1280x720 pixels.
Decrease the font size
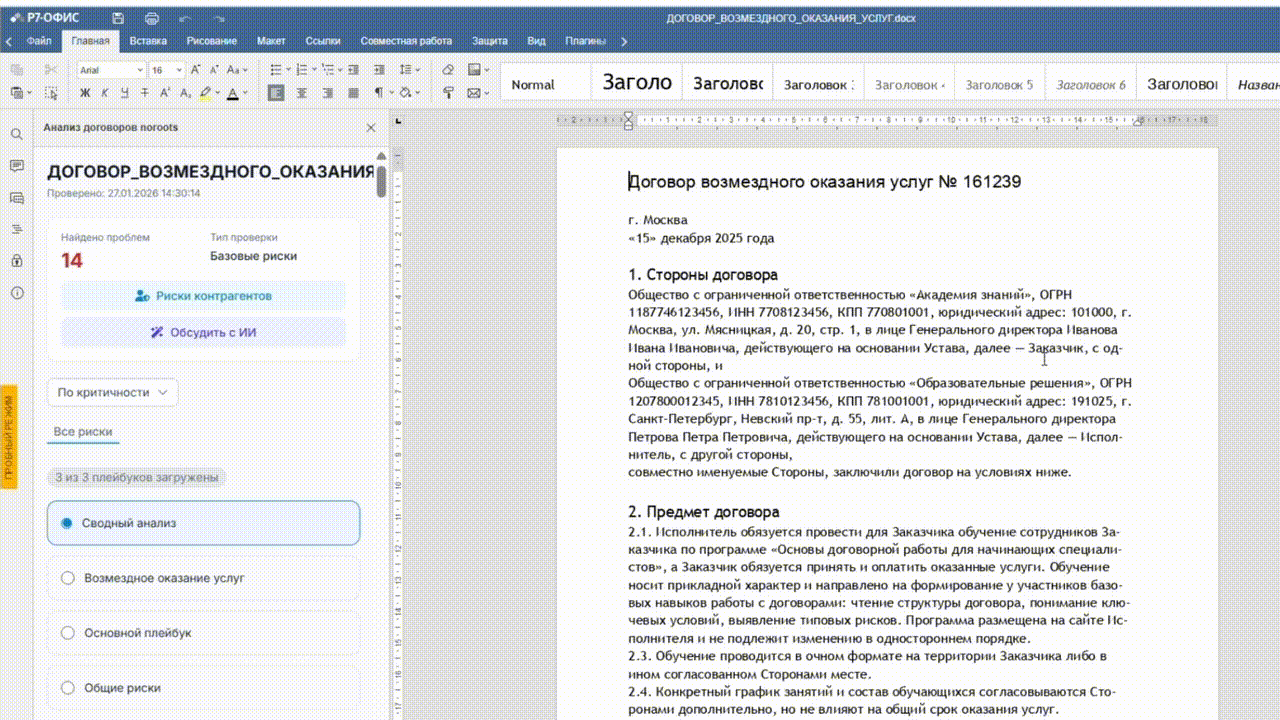(213, 70)
